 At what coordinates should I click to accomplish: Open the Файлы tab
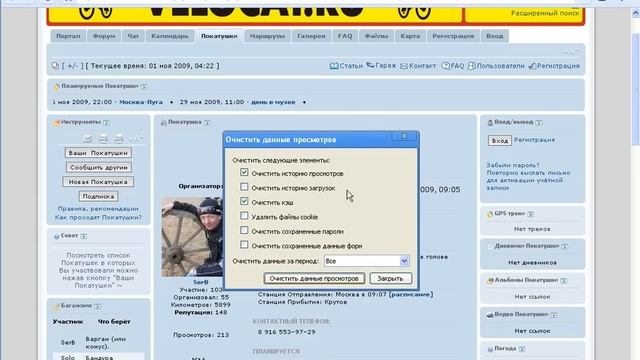pos(376,36)
